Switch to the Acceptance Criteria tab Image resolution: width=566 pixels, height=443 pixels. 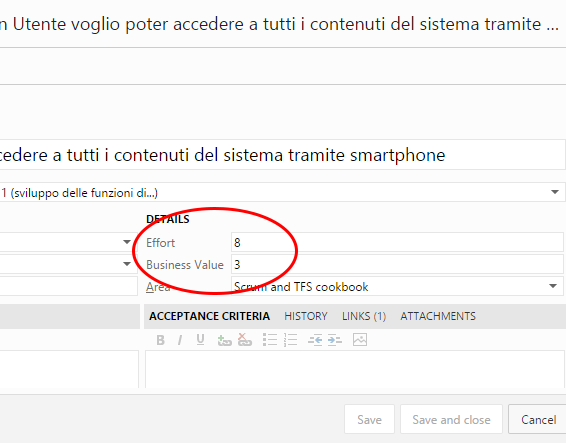209,316
